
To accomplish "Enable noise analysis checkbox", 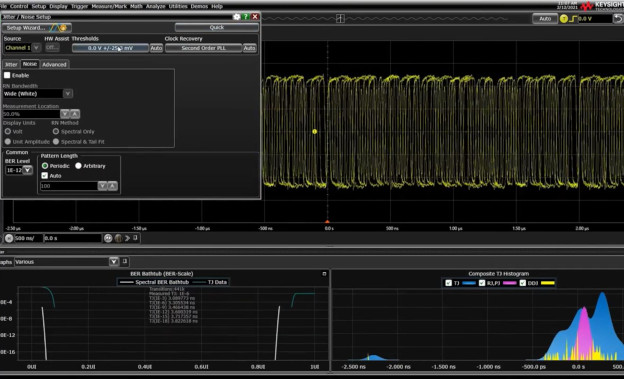I will click(x=7, y=75).
